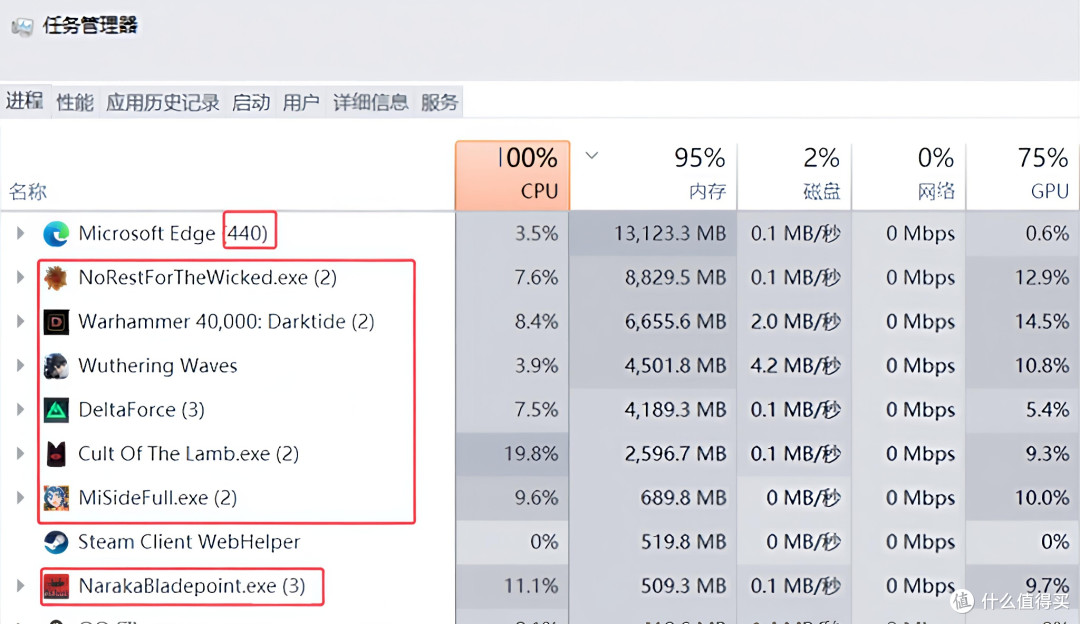Image resolution: width=1080 pixels, height=624 pixels.
Task: Sort processes by CPU column header
Action: click(x=512, y=176)
